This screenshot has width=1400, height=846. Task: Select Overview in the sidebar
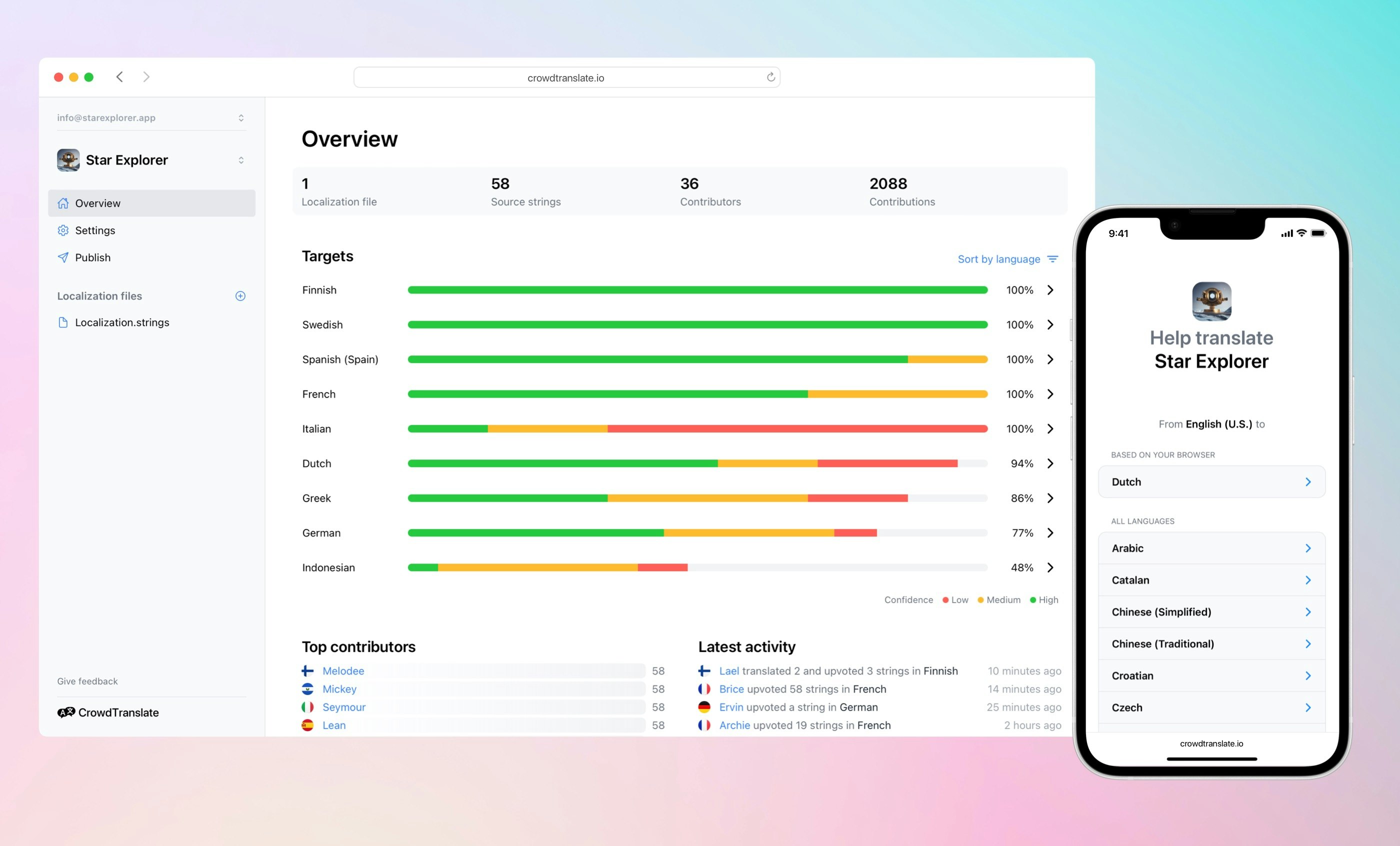pos(151,203)
